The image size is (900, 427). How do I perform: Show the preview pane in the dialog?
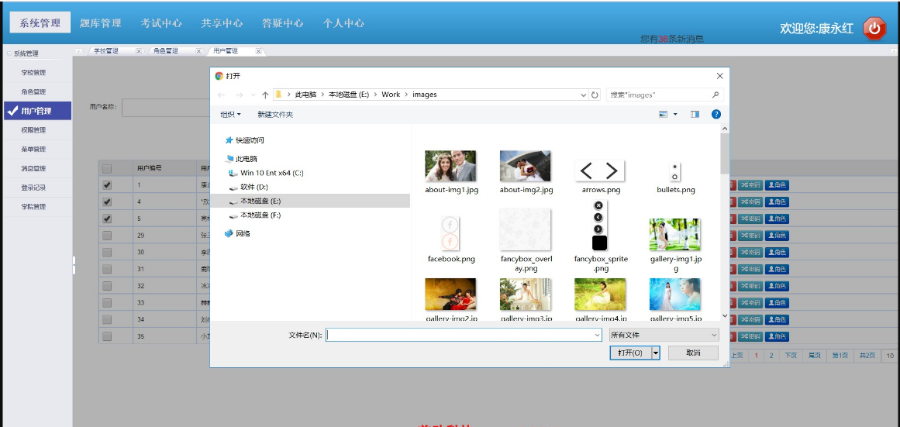695,114
